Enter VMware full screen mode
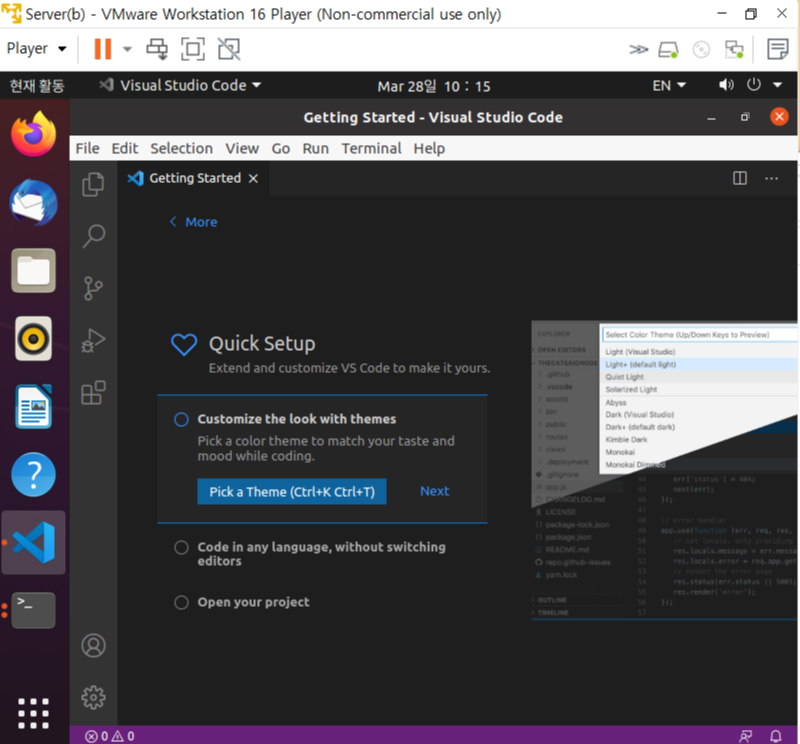This screenshot has height=744, width=800. coord(193,49)
